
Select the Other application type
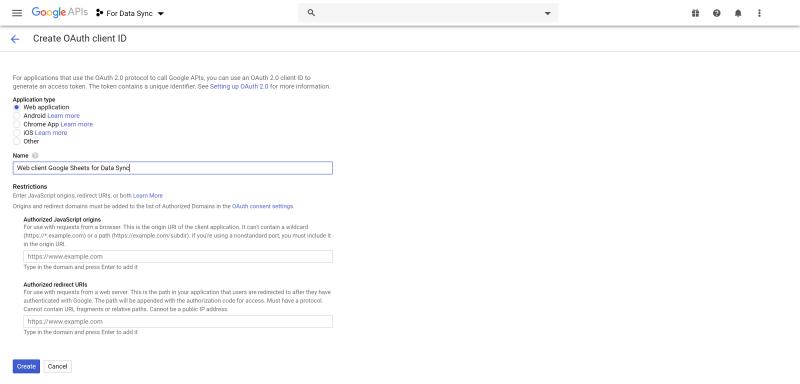click(x=16, y=141)
